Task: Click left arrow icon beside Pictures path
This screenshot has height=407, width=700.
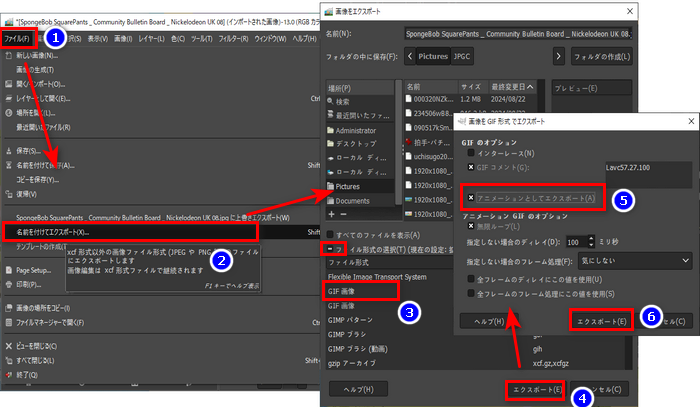Action: (x=411, y=57)
